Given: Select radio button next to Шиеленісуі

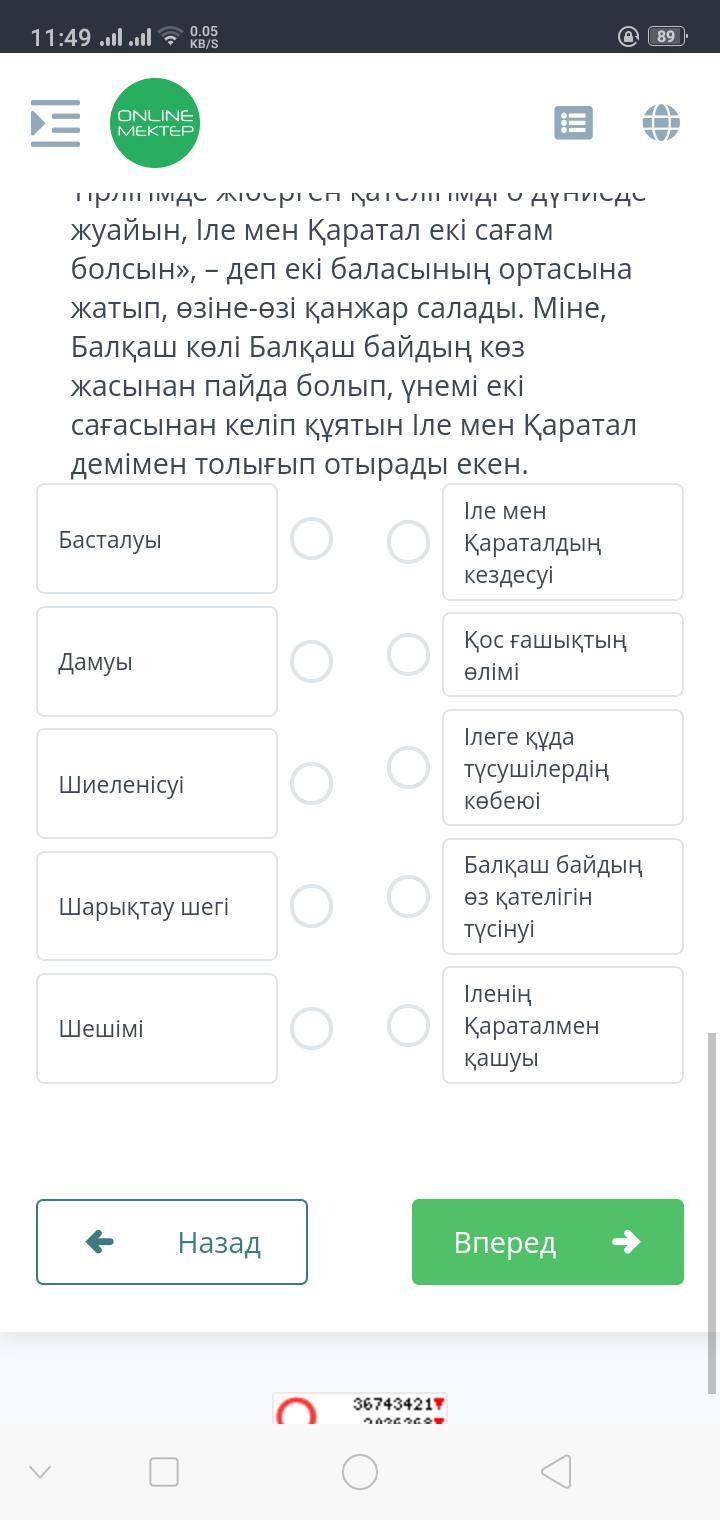Looking at the screenshot, I should point(311,783).
